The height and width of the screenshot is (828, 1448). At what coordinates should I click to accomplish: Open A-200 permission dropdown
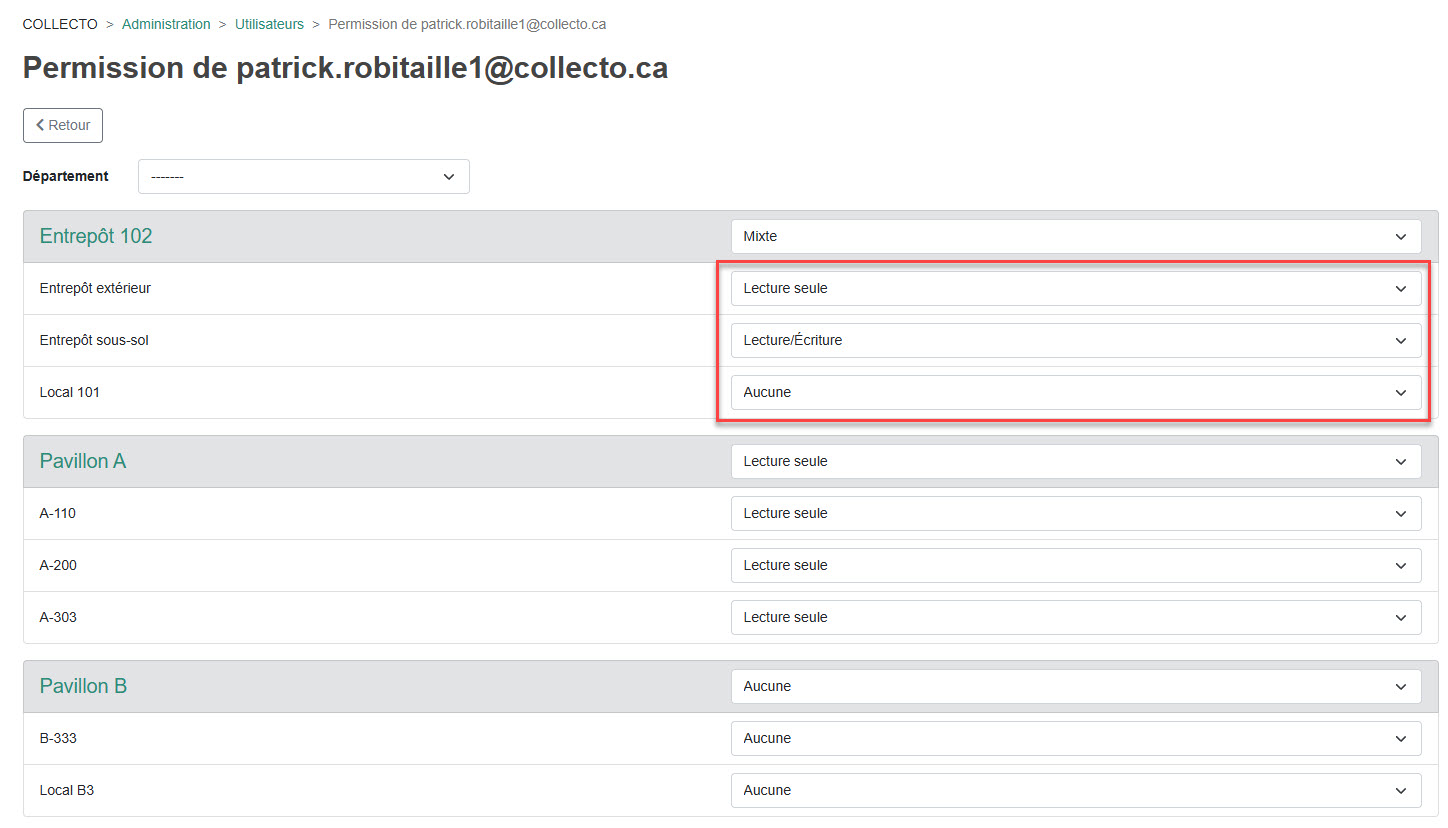1075,566
